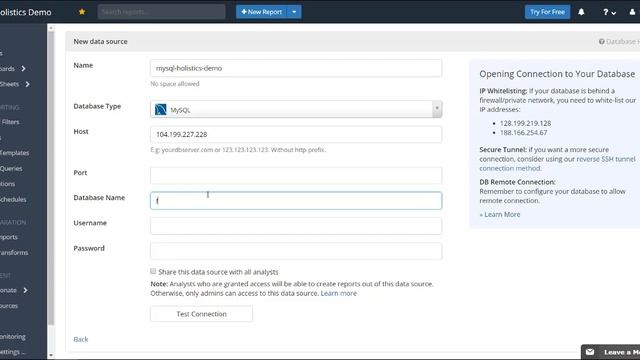The height and width of the screenshot is (360, 640).
Task: Click the sidebar scrollbar up arrow
Action: 51,28
